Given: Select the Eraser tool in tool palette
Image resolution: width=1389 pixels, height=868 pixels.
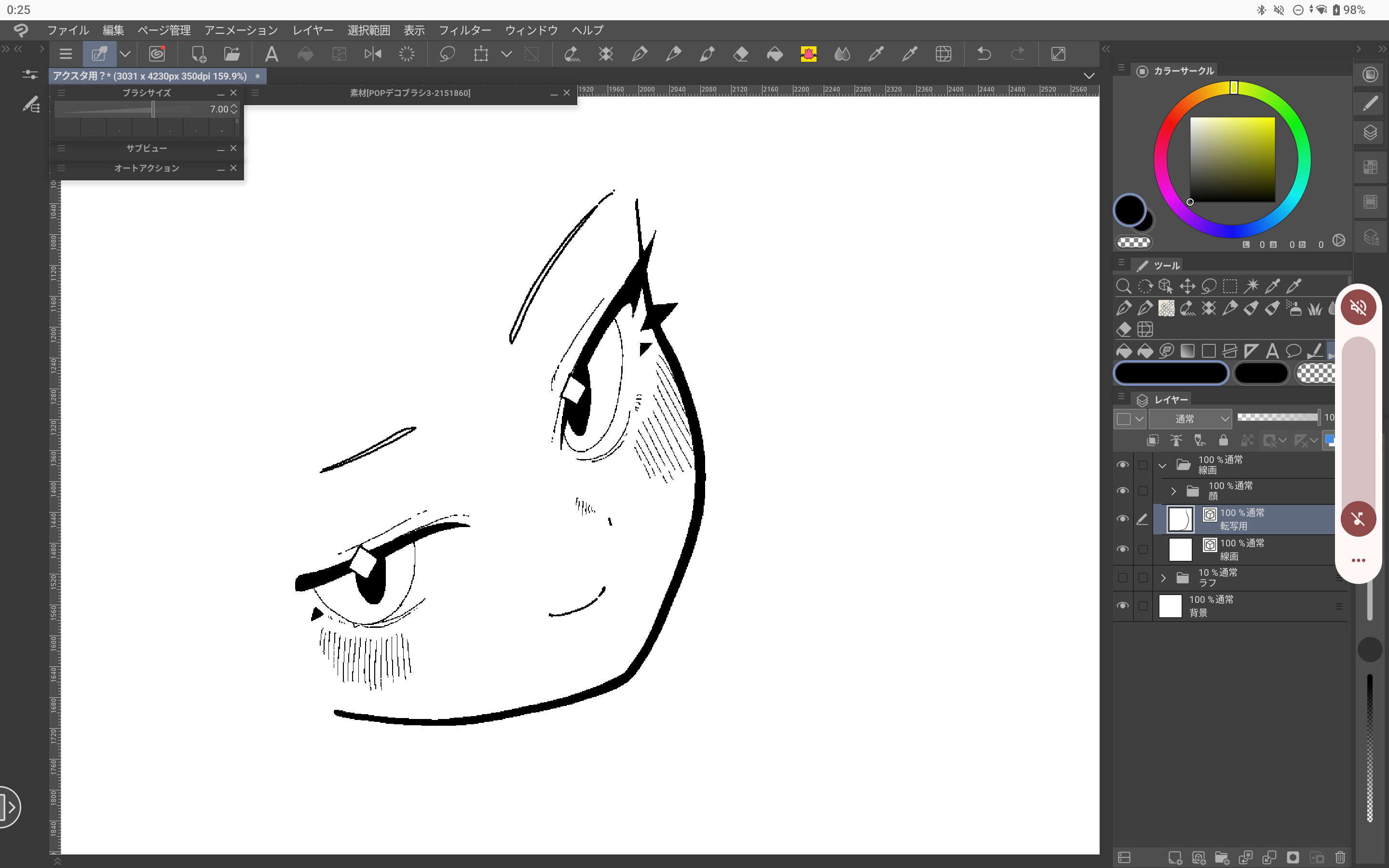Looking at the screenshot, I should click(1124, 329).
